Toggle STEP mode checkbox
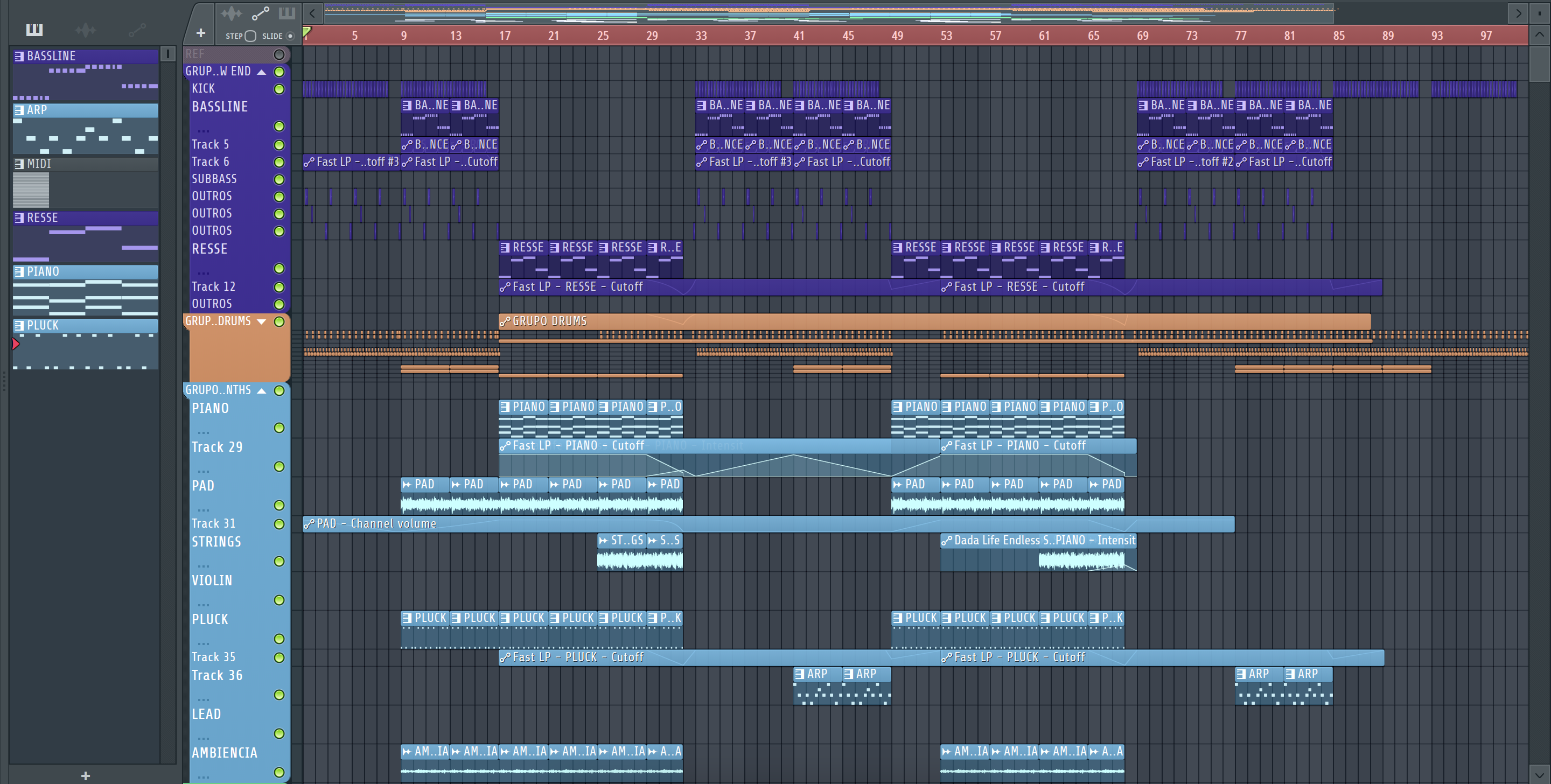Screen dimensions: 1551x784 coord(251,36)
